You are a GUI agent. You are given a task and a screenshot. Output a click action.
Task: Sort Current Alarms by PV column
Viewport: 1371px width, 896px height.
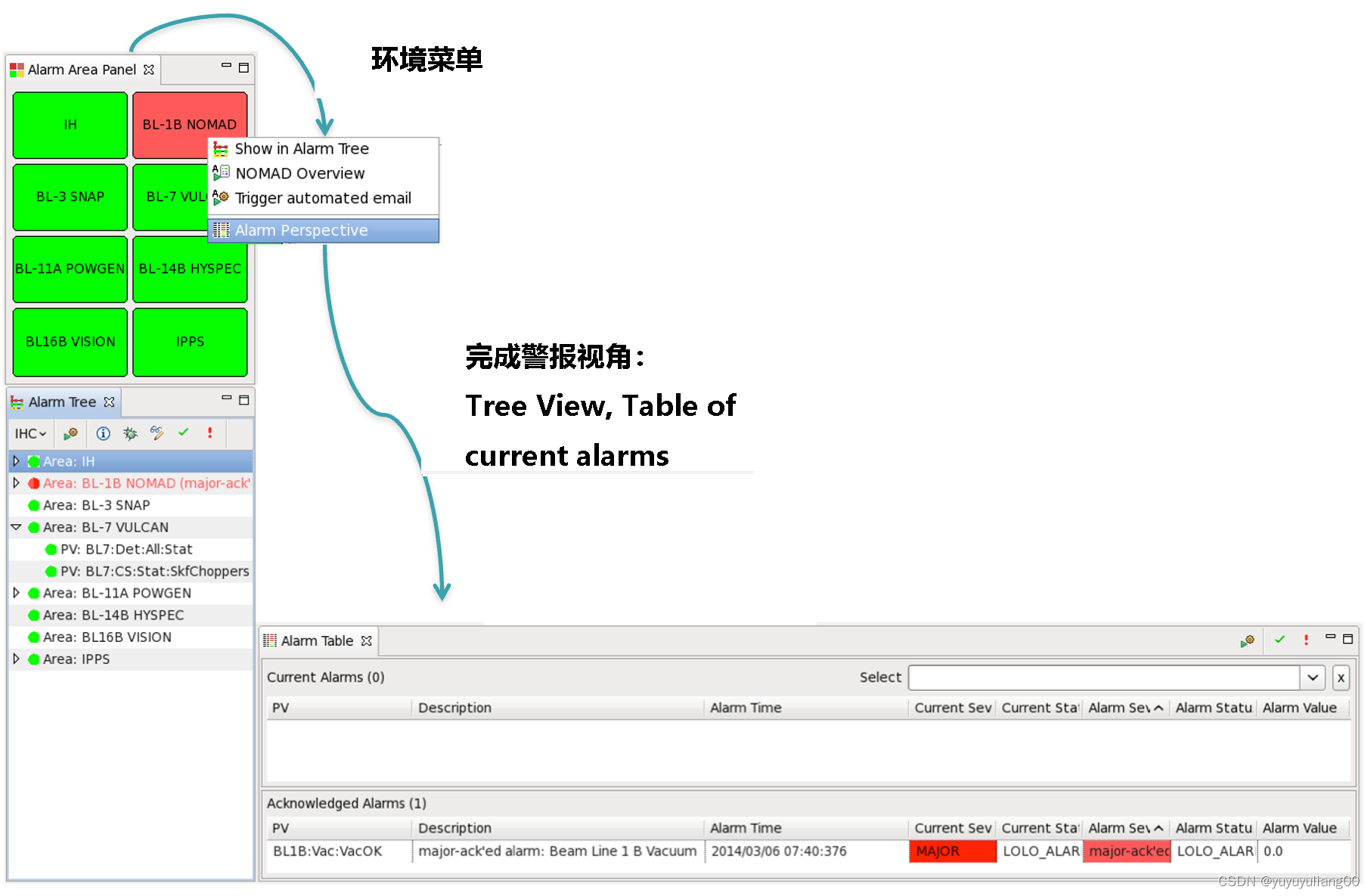(340, 708)
